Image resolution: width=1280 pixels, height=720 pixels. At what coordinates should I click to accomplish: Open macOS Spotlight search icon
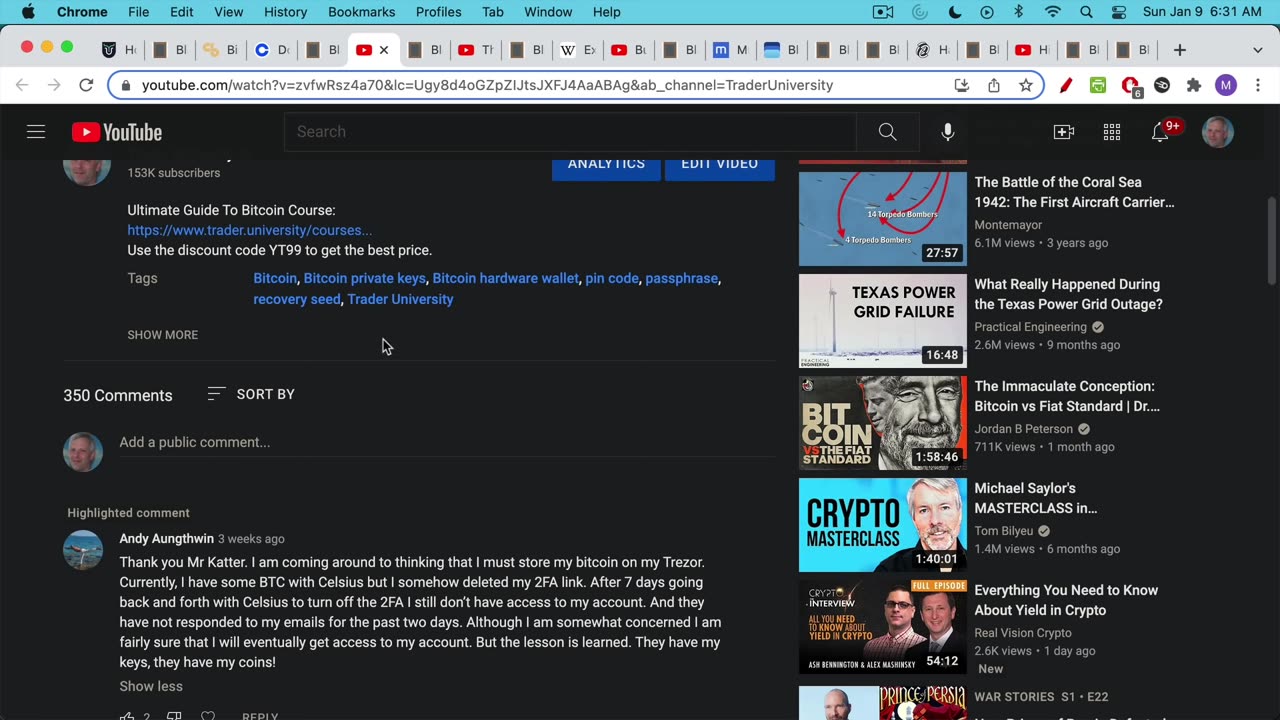click(1086, 12)
